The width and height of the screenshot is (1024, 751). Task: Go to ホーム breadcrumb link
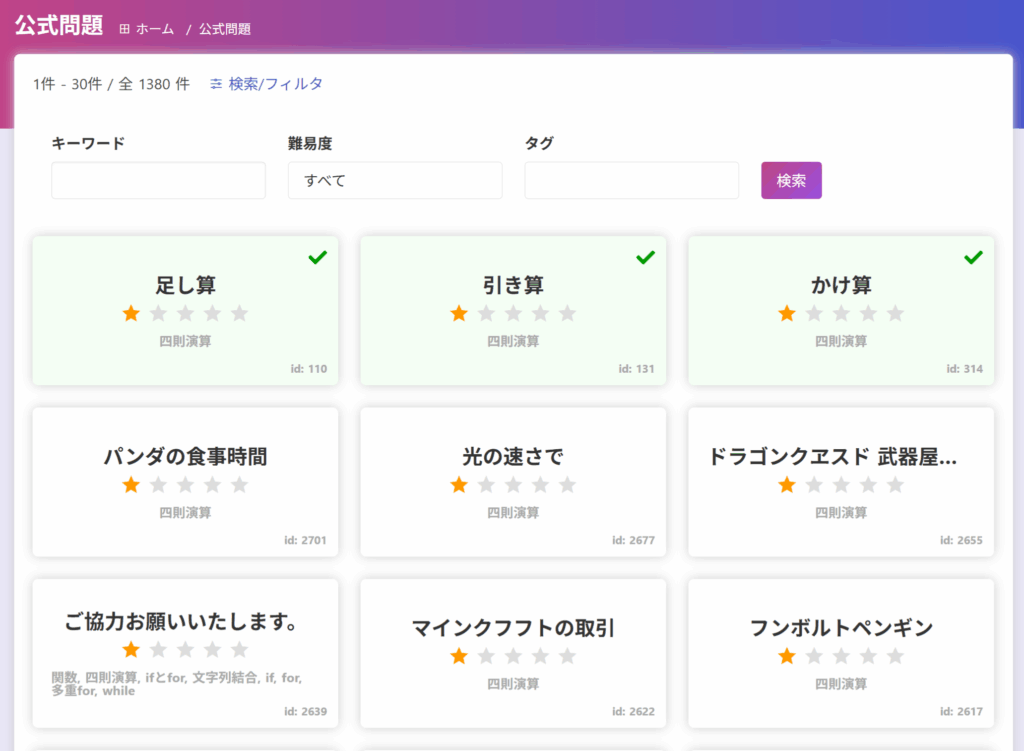tap(155, 29)
